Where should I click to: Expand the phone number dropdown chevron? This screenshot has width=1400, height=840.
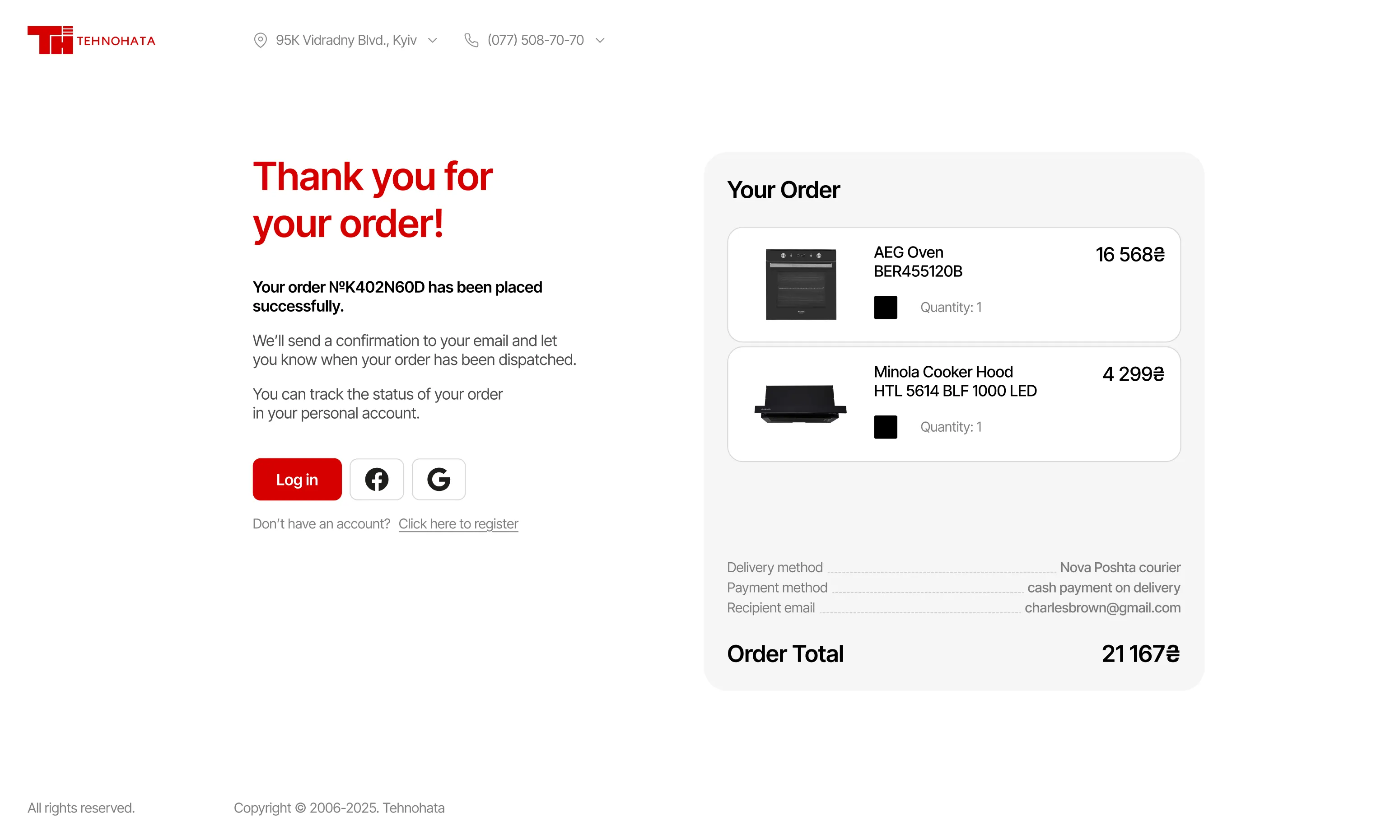600,40
